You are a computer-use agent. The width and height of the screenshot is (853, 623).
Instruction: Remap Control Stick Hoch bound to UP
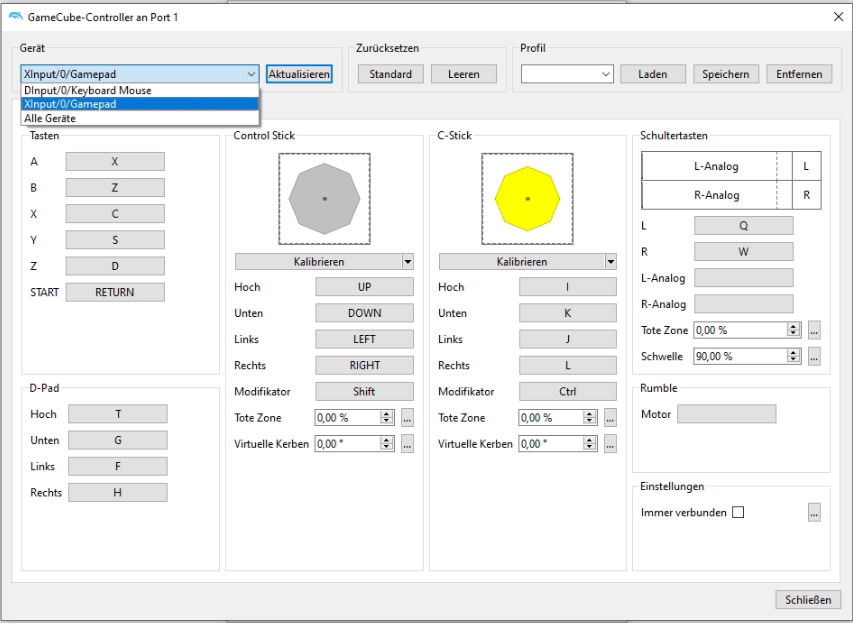[364, 287]
